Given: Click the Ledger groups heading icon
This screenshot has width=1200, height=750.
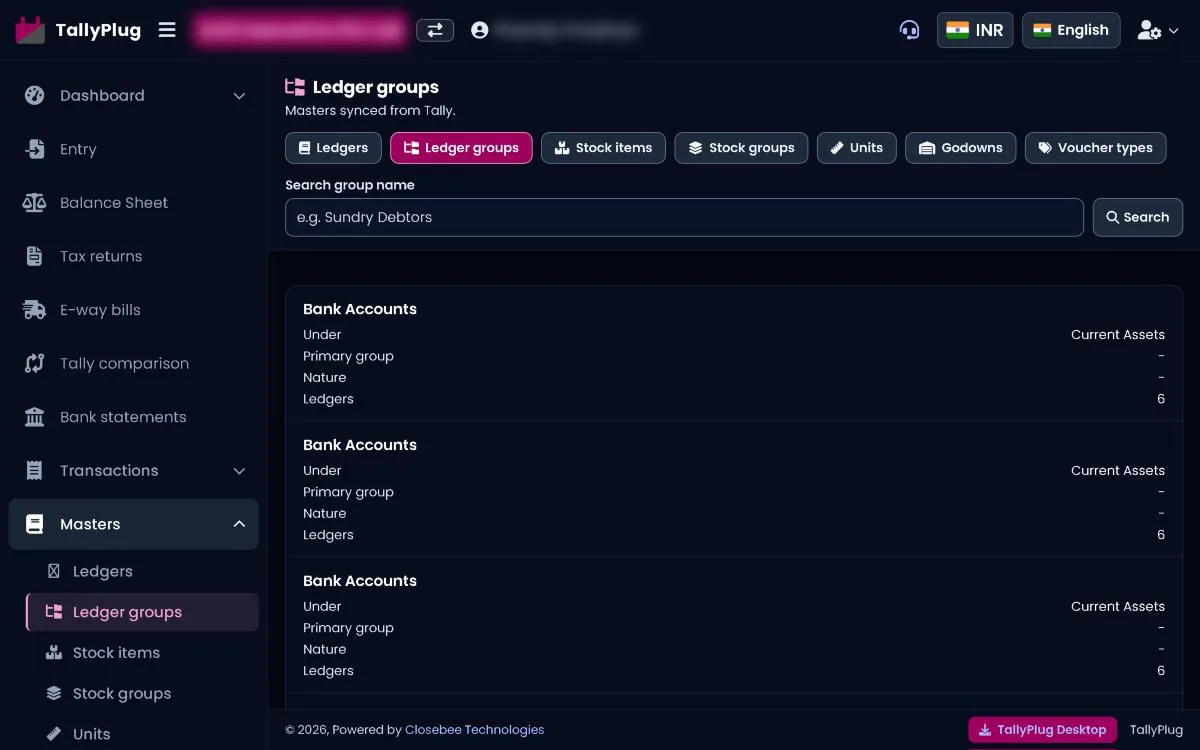Looking at the screenshot, I should pos(295,87).
